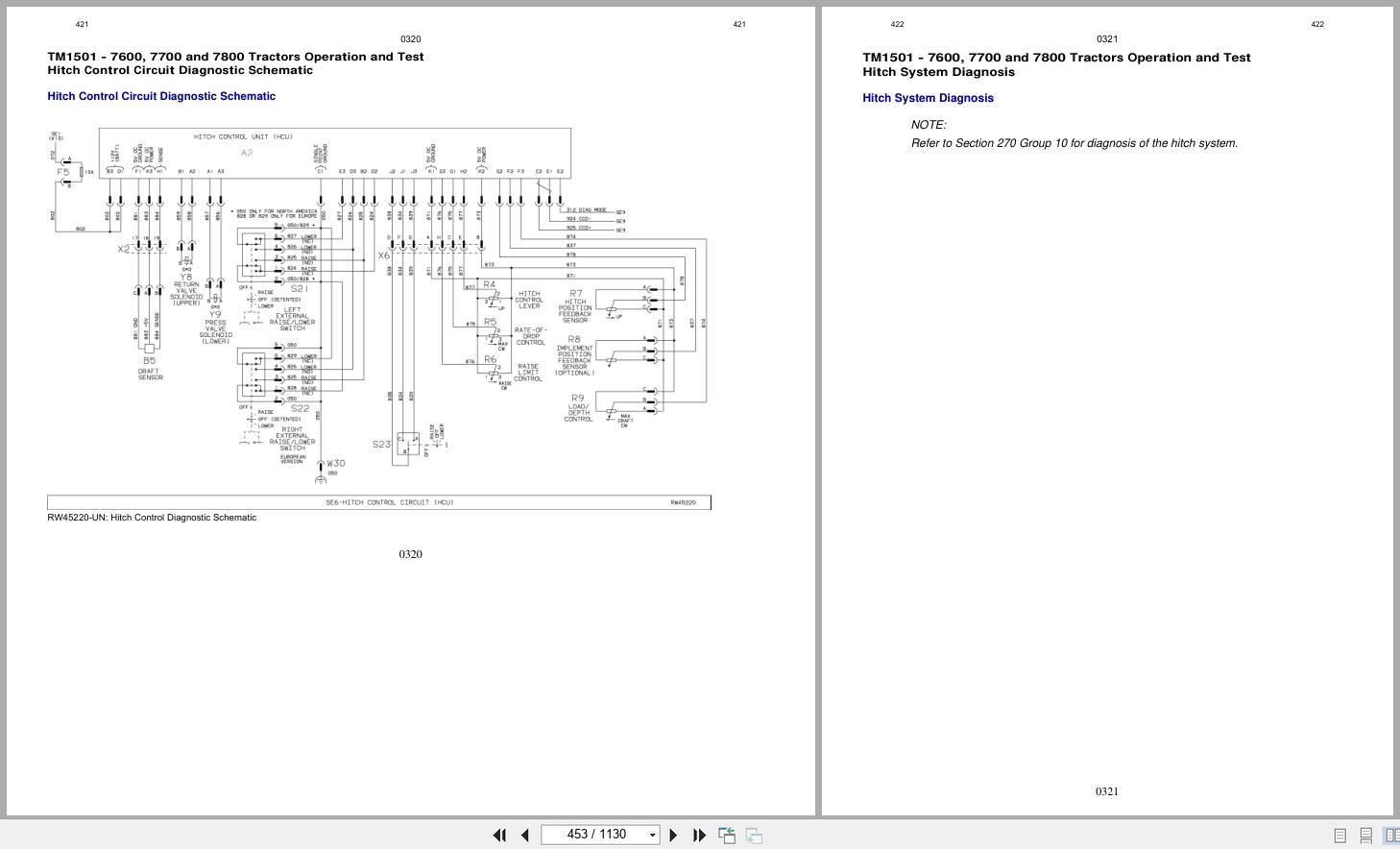Image resolution: width=1400 pixels, height=849 pixels.
Task: Click the RW45220-UN schematic caption text
Action: point(152,518)
